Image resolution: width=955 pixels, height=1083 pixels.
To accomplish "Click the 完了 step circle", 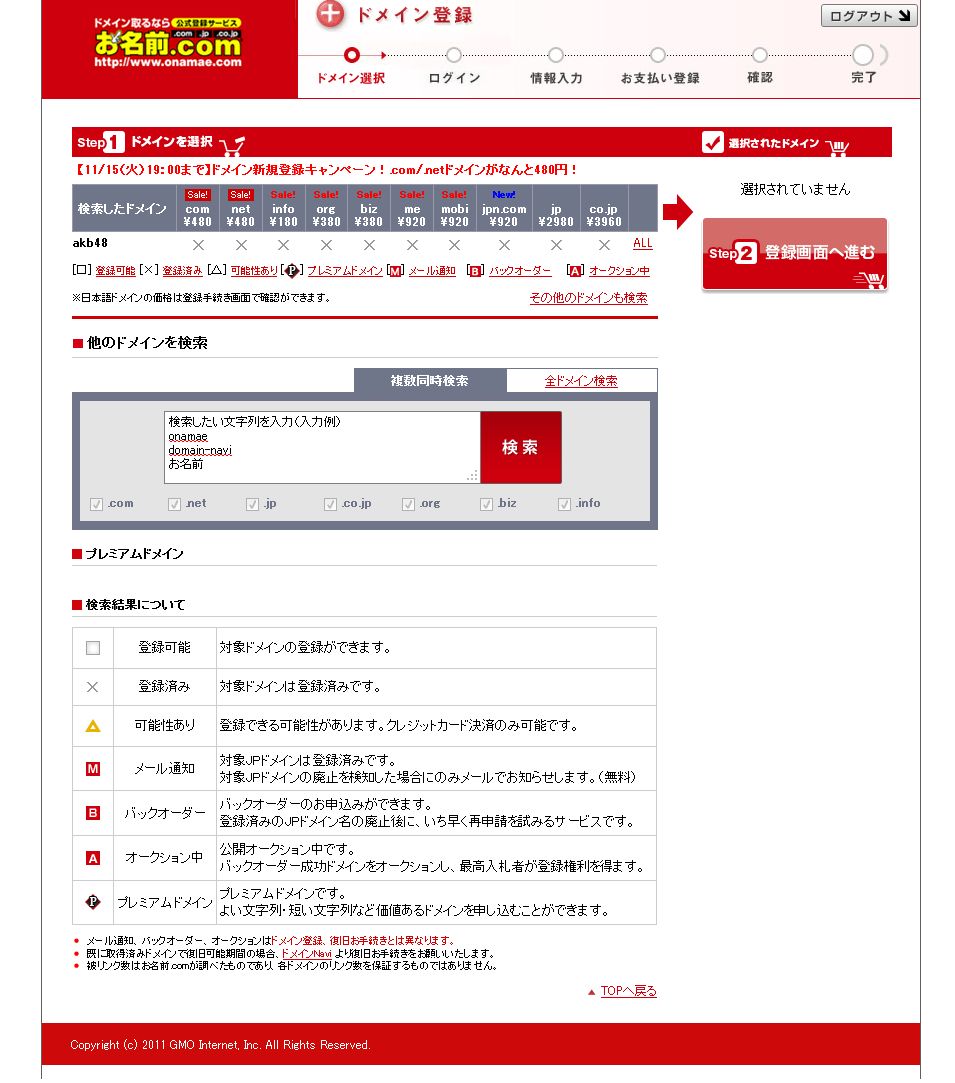I will coord(862,55).
